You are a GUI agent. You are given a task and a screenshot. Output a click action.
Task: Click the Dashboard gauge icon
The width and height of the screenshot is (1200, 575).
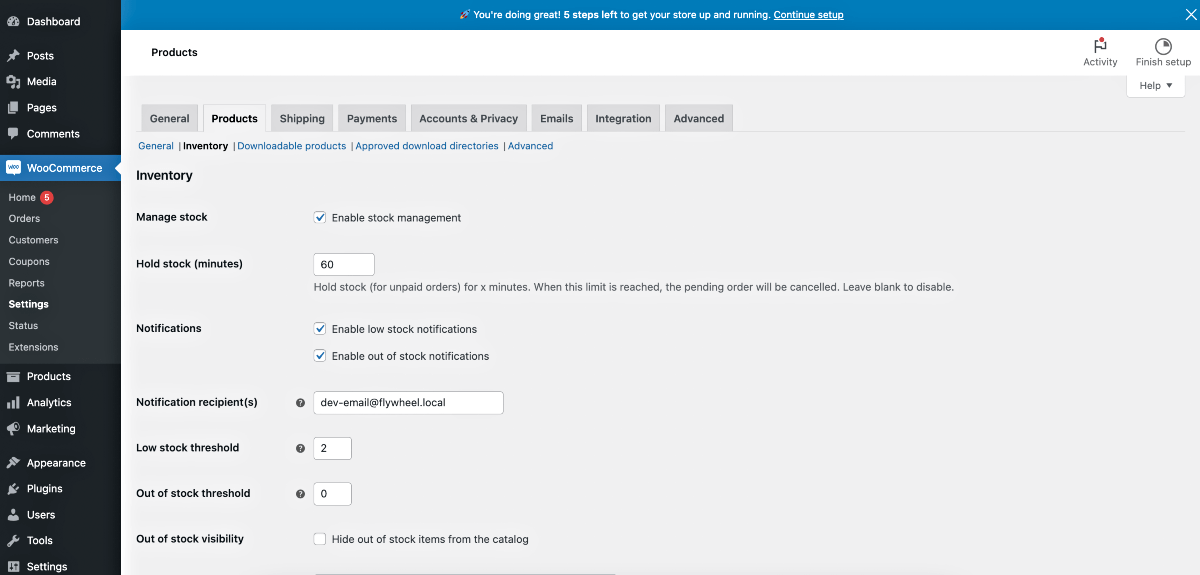point(13,21)
